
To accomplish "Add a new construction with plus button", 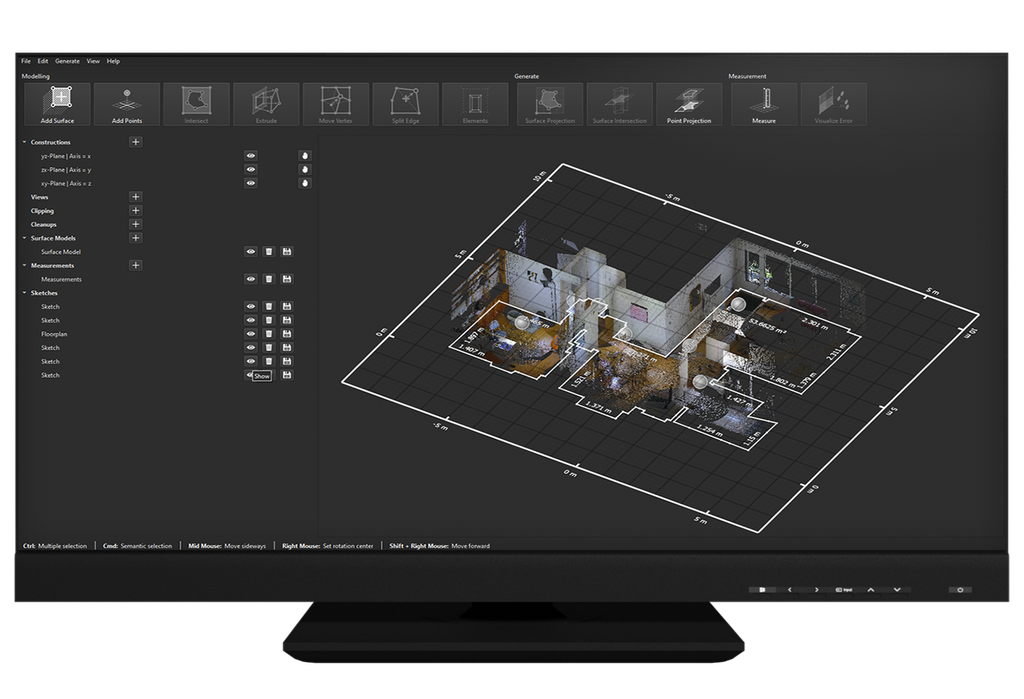I will point(136,142).
